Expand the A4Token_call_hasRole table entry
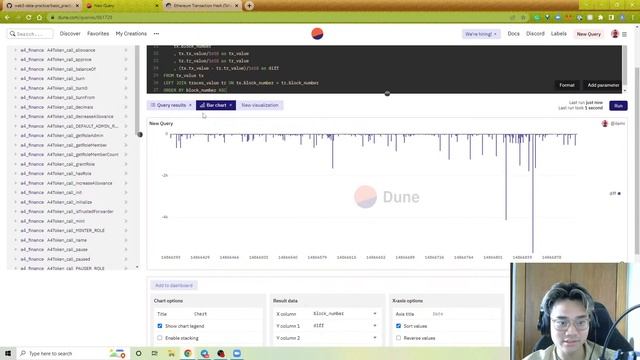Screen dimensions: 640x360 click(16, 173)
